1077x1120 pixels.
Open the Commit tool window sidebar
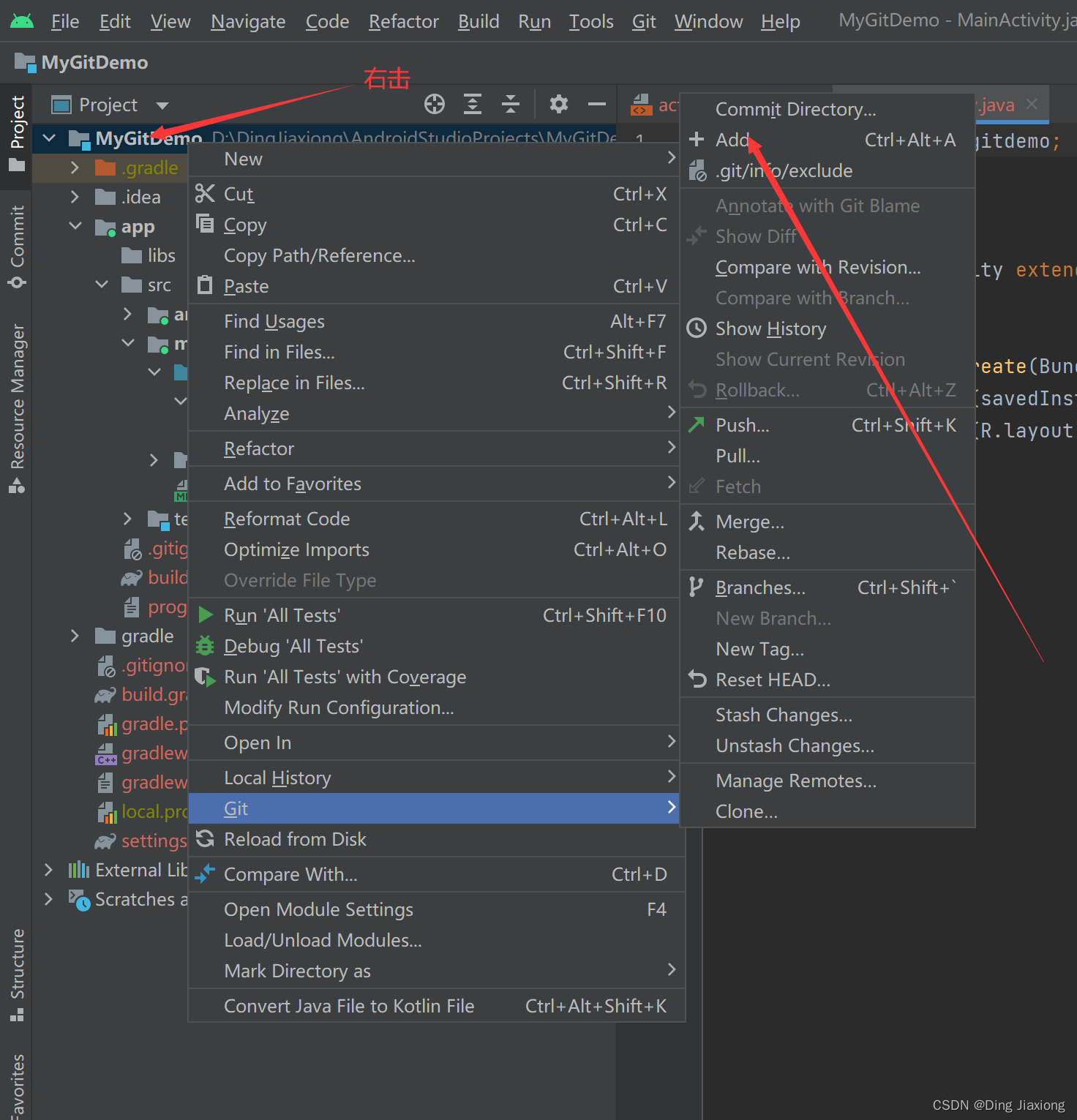(17, 246)
